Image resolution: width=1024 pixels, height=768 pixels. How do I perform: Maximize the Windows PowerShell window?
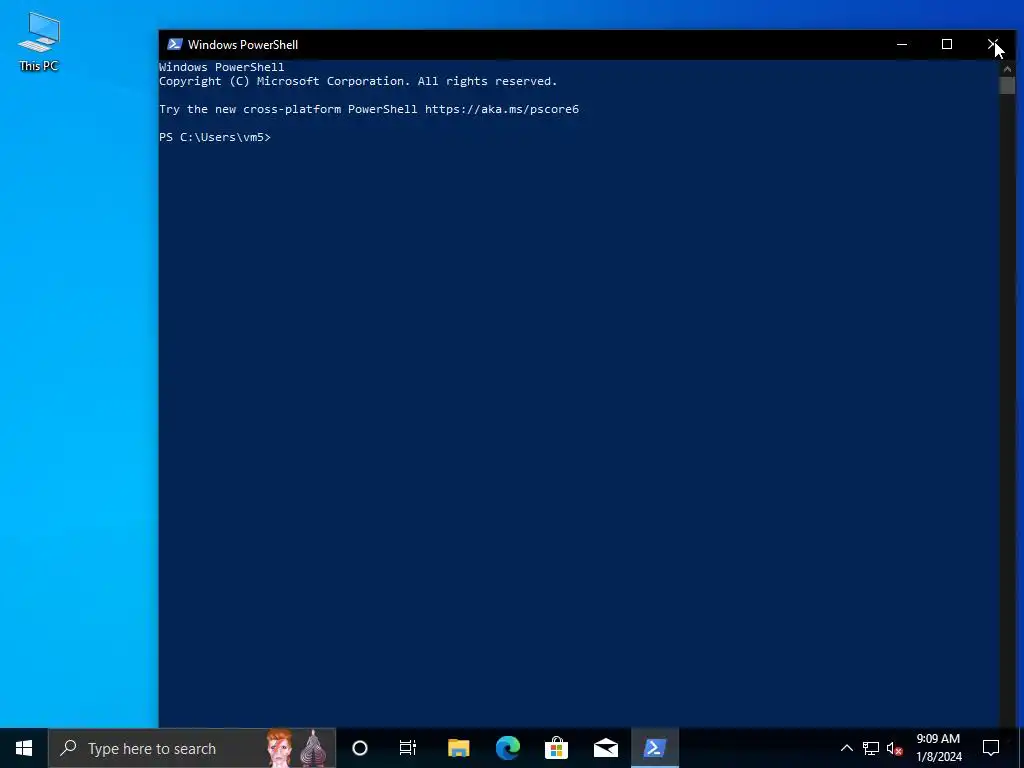click(x=946, y=44)
